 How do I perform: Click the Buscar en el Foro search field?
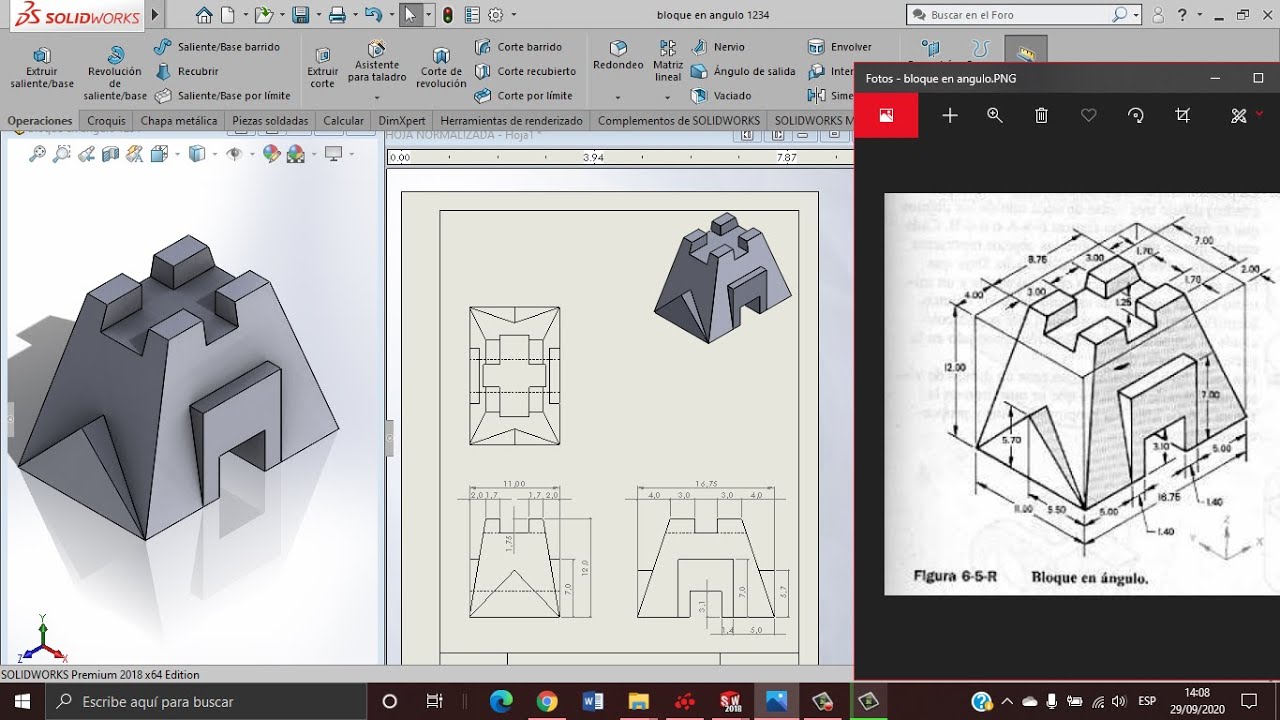pos(1023,15)
